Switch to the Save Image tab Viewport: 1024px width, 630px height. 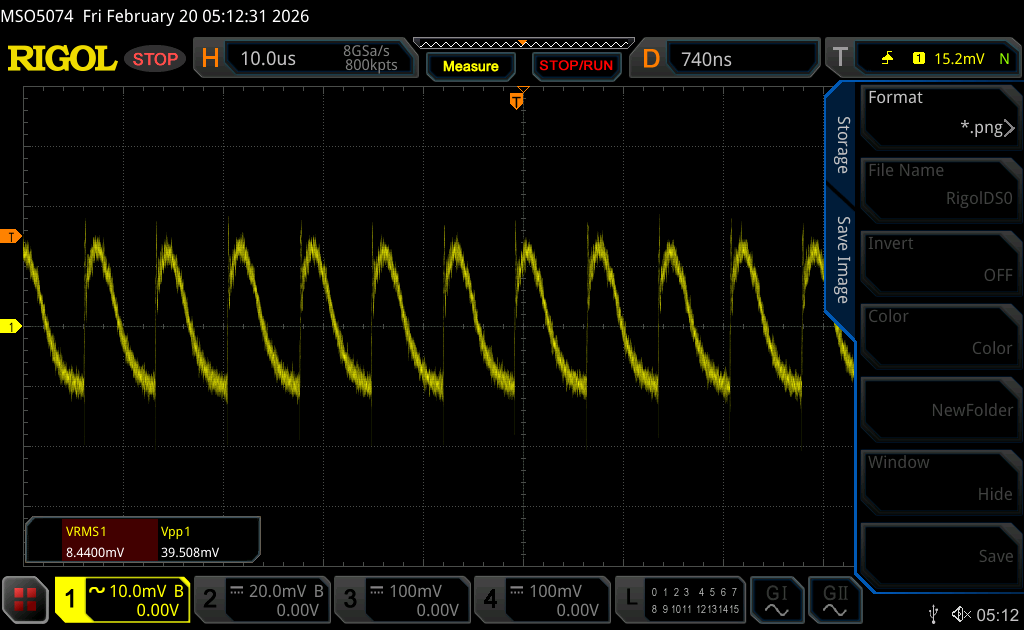[842, 260]
